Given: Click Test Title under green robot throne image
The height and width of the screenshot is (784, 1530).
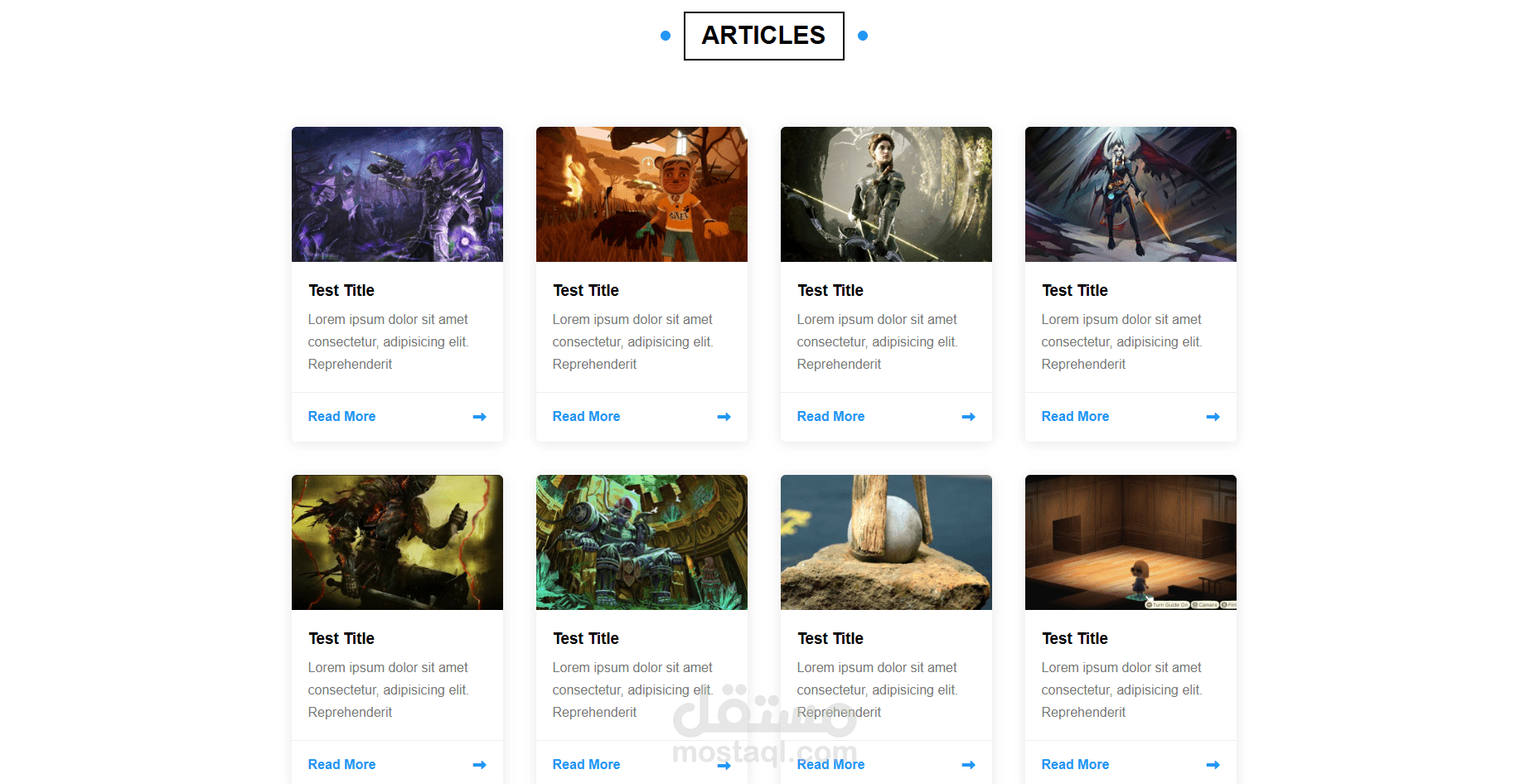Looking at the screenshot, I should 586,638.
